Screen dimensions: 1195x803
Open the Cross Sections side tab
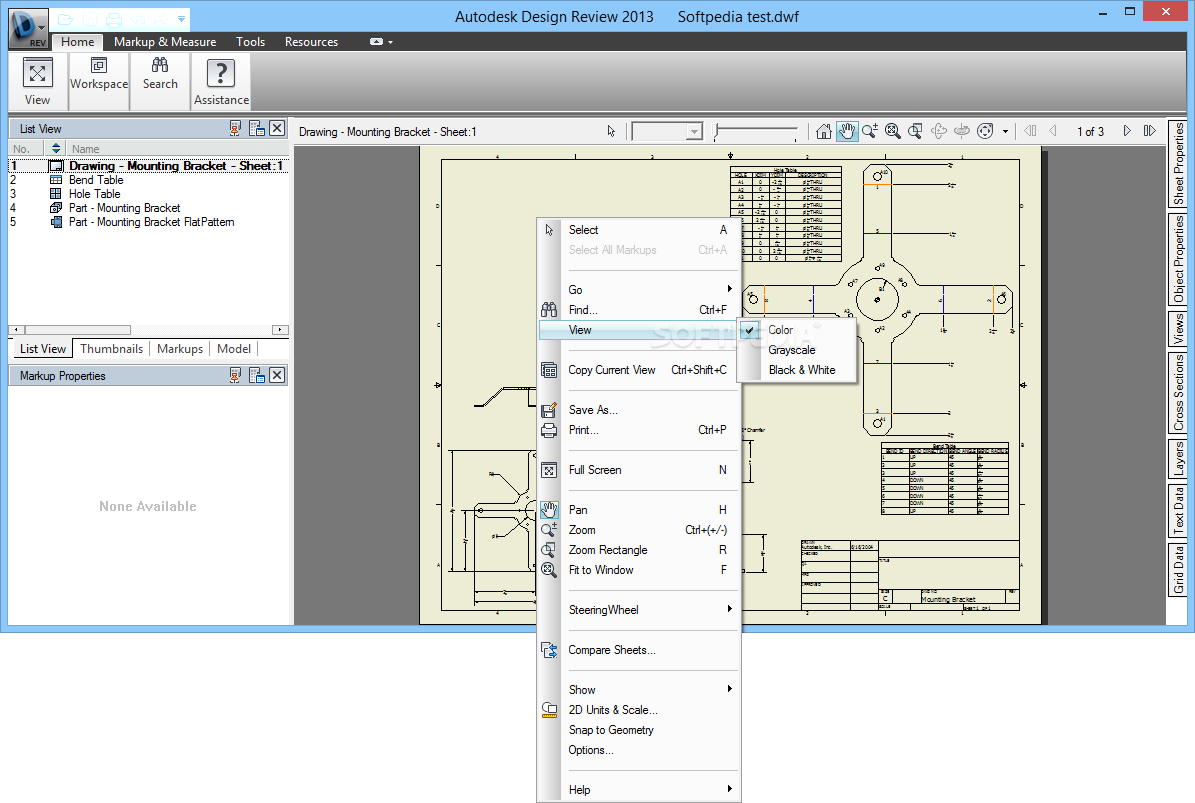pos(1178,392)
